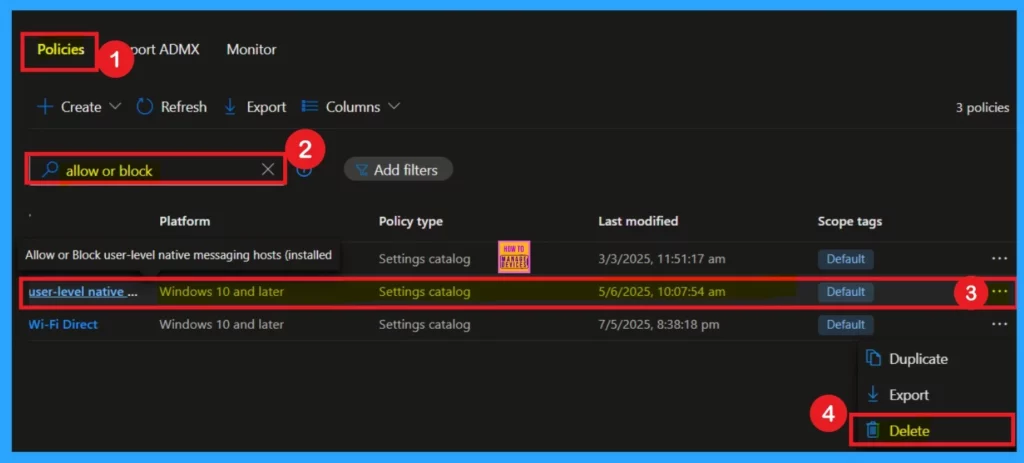Select the 3/3/2025, 11:51:17 am date cell

(x=662, y=259)
